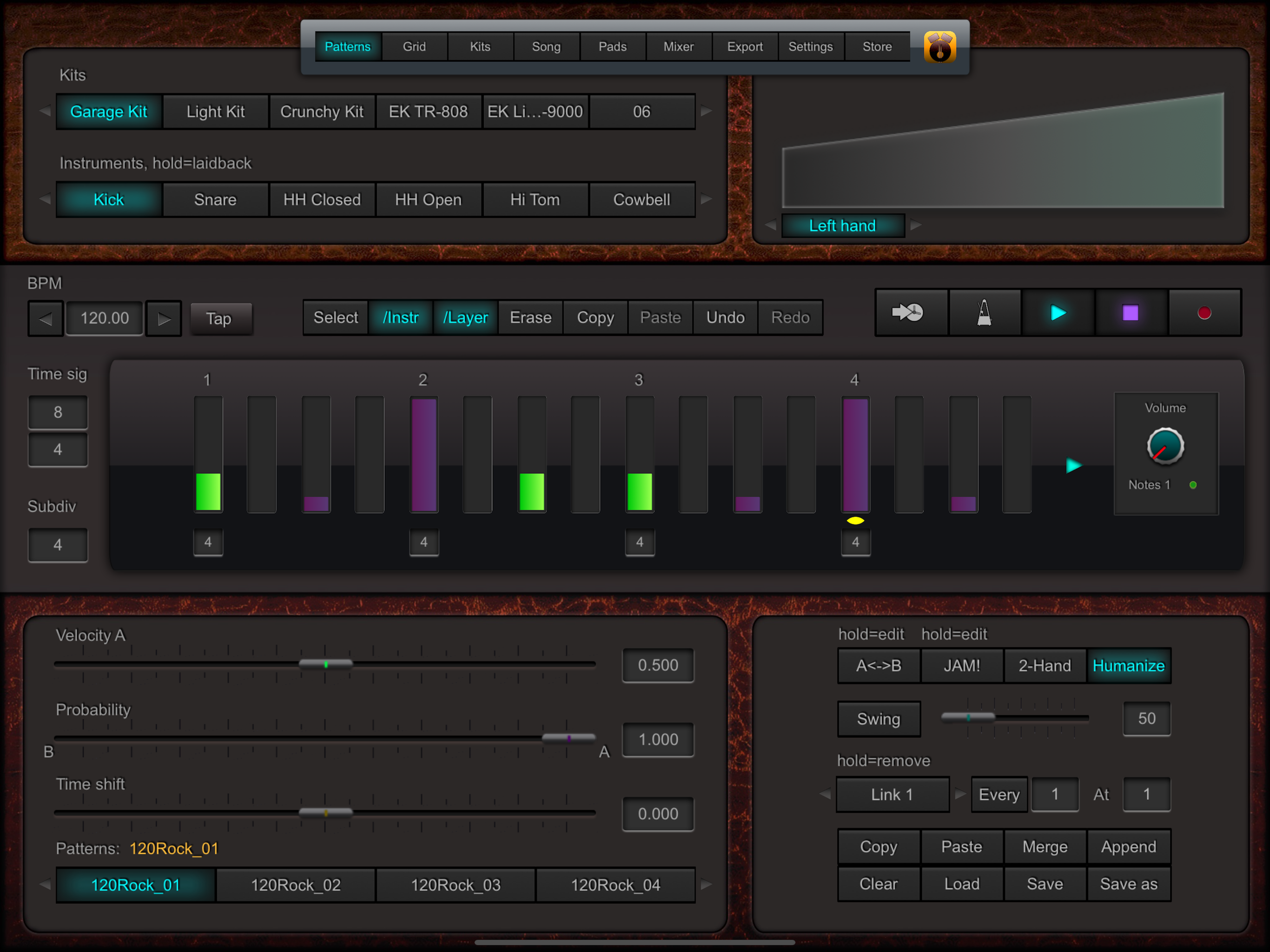The width and height of the screenshot is (1270, 952).
Task: Click the metronome icon
Action: coord(984,313)
